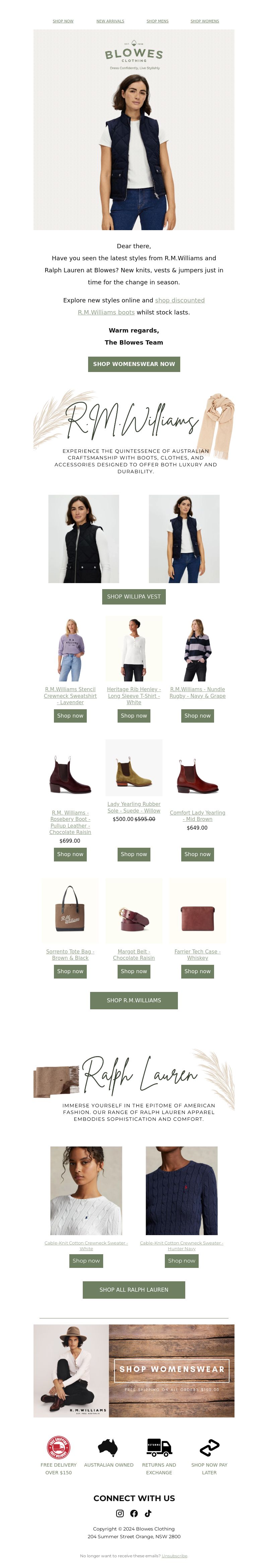Click the shop now pay later icon
Image resolution: width=268 pixels, height=1568 pixels.
209,1447
